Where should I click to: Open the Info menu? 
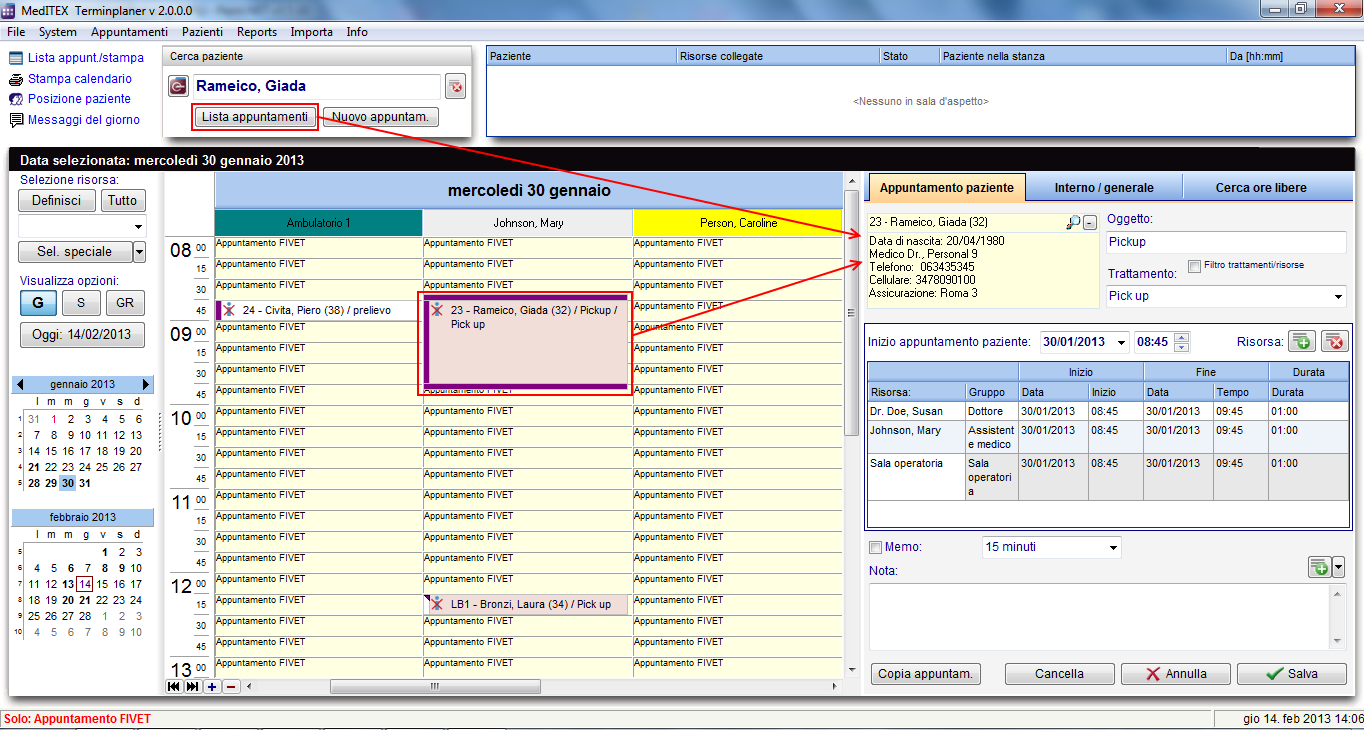point(357,32)
